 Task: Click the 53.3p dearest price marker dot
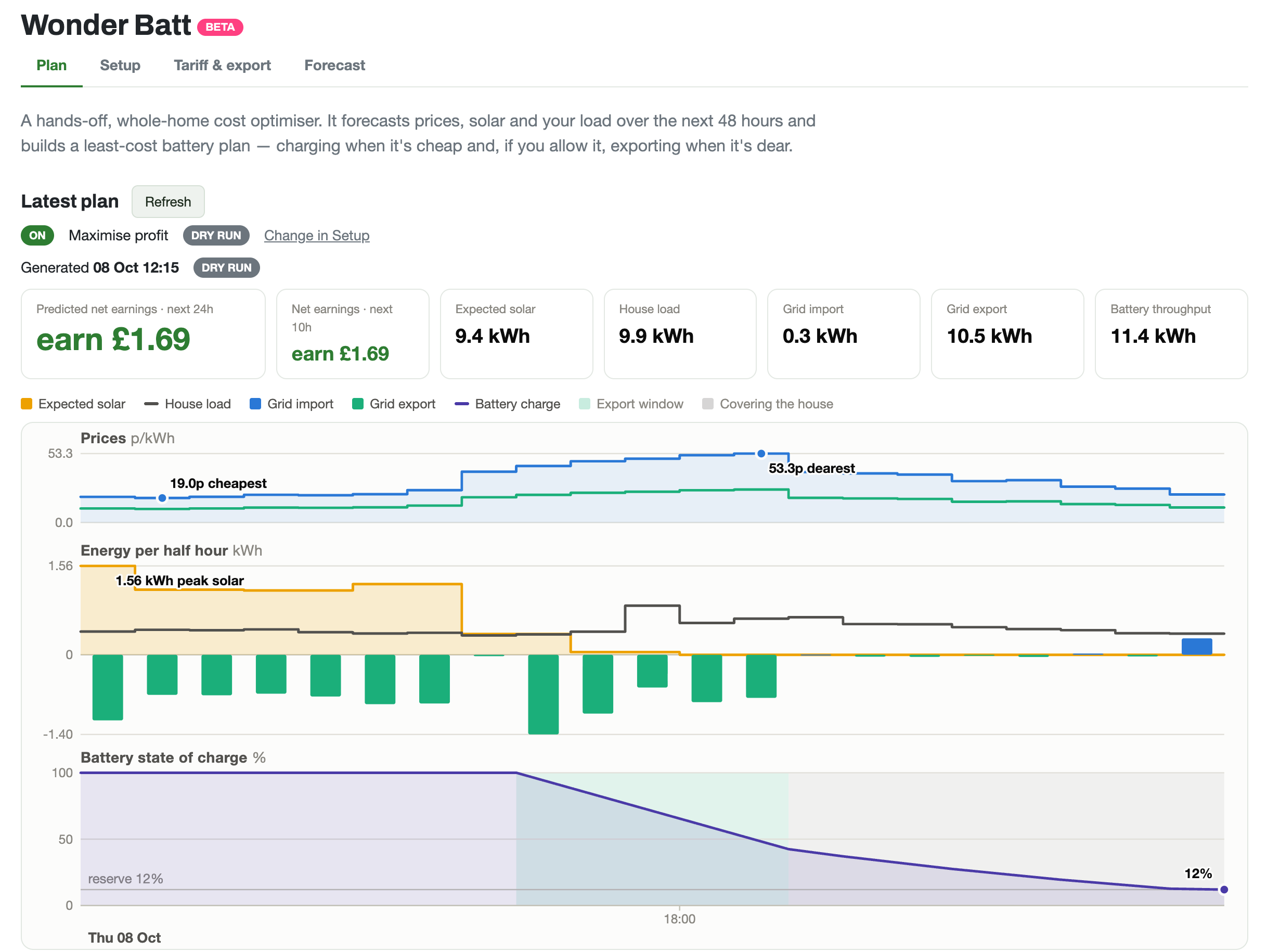point(761,454)
